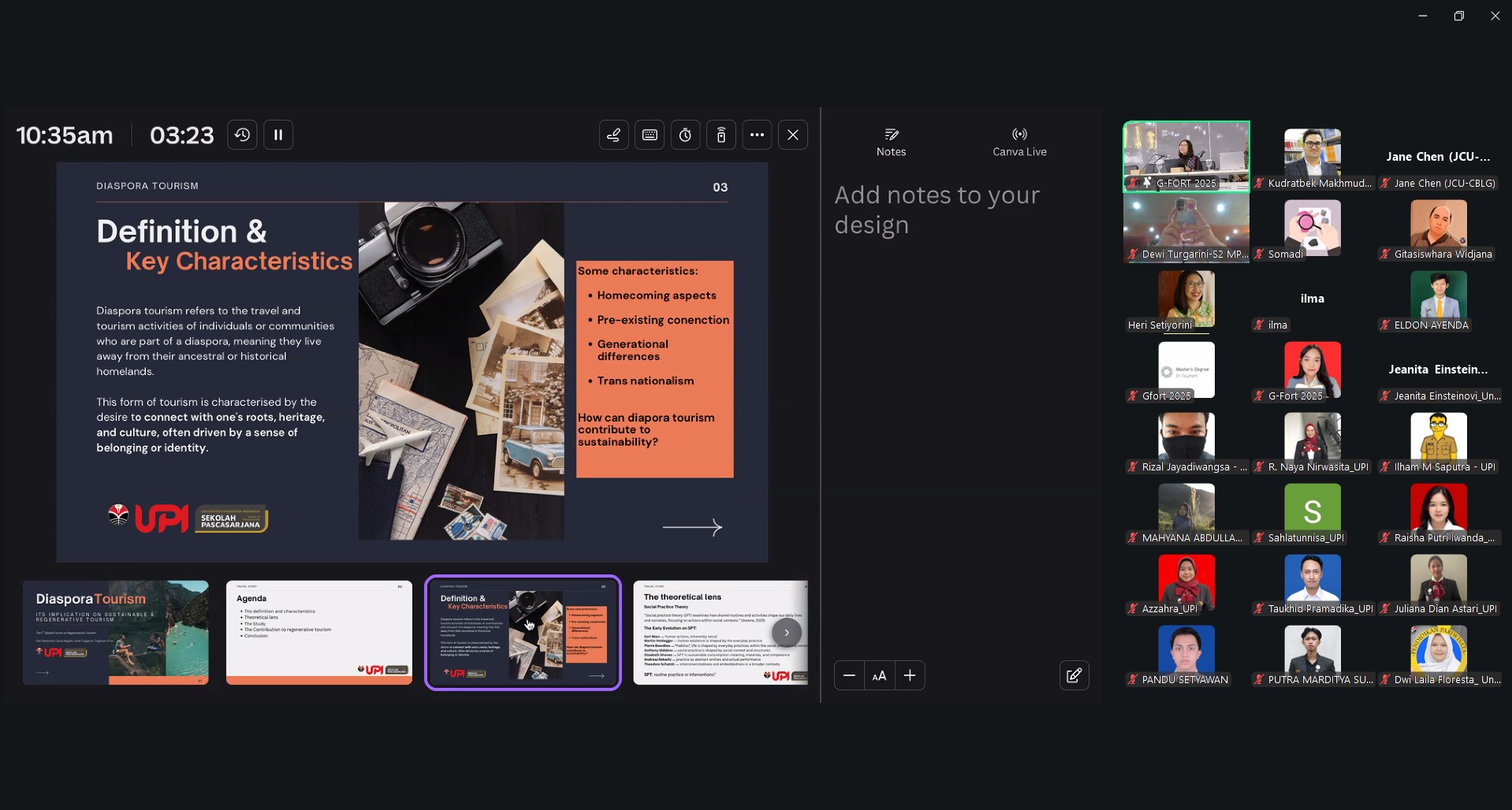The height and width of the screenshot is (810, 1512).
Task: Pause the presentation timer
Action: (278, 135)
